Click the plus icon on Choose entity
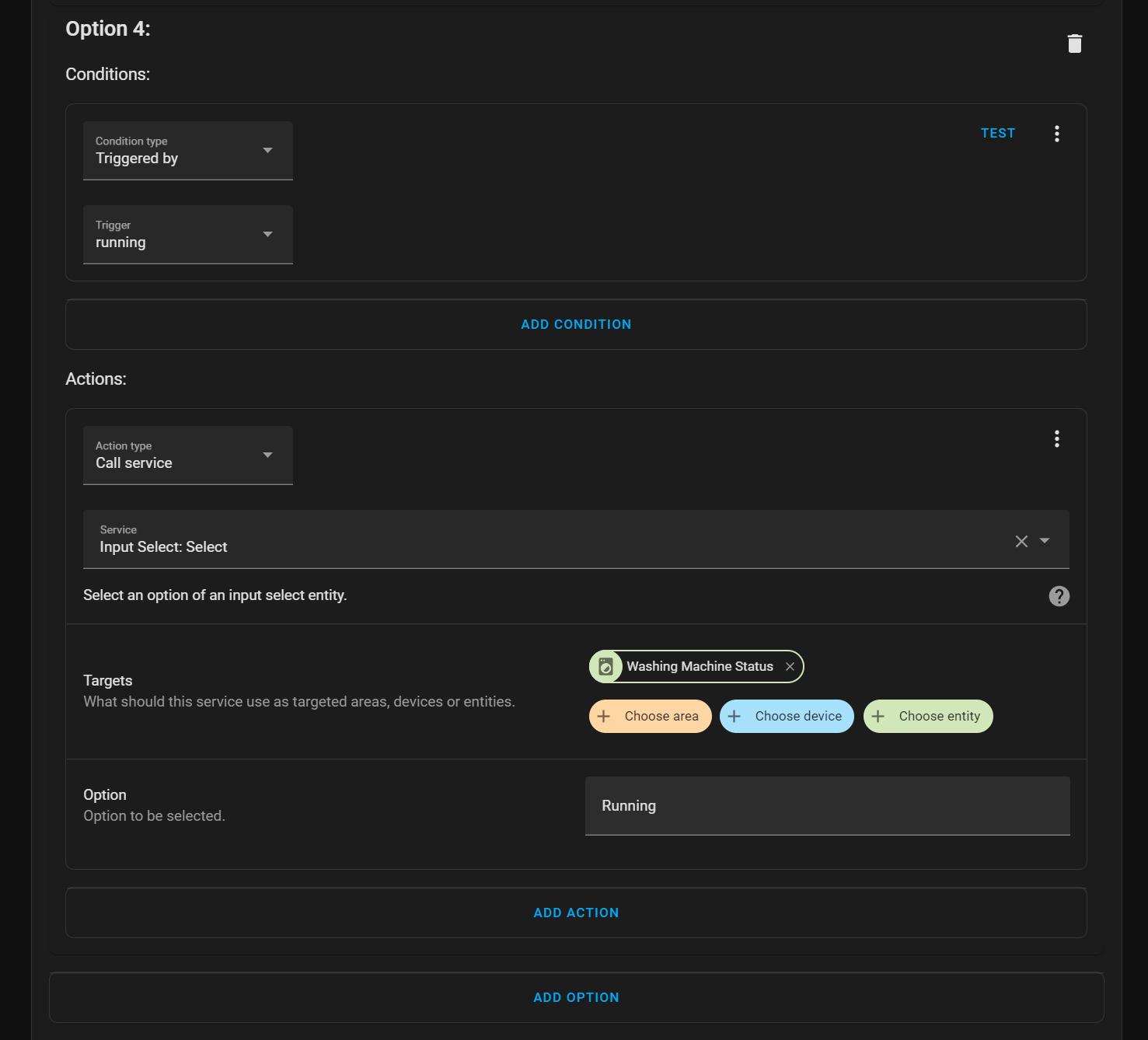Image resolution: width=1148 pixels, height=1040 pixels. (x=878, y=717)
